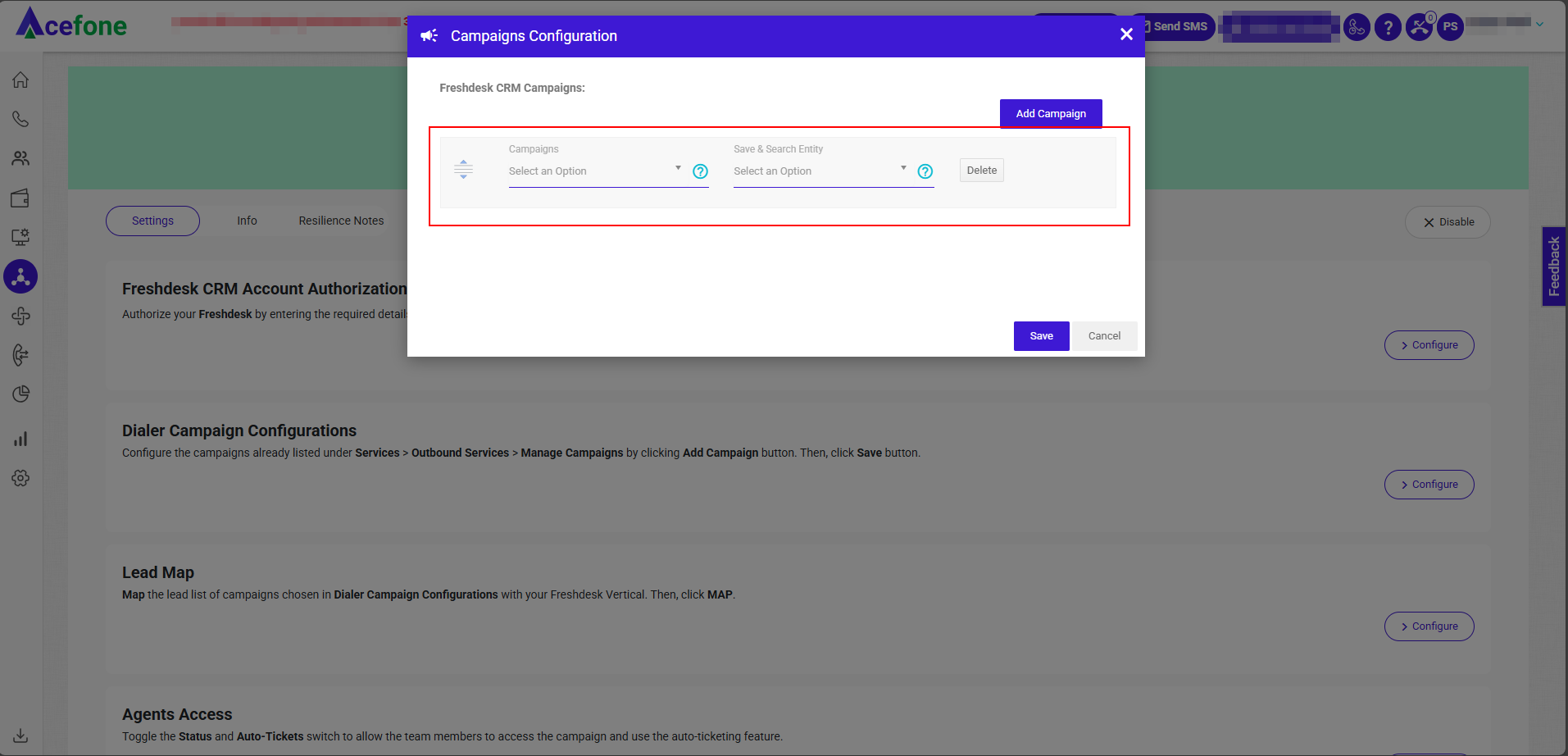This screenshot has width=1568, height=756.
Task: Open the integrations sidebar icon
Action: pos(20,276)
